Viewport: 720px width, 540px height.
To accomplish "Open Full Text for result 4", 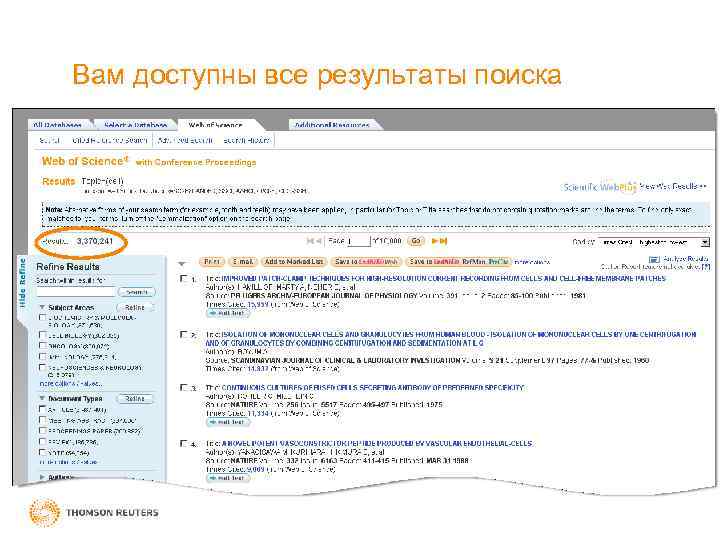I will (x=228, y=478).
